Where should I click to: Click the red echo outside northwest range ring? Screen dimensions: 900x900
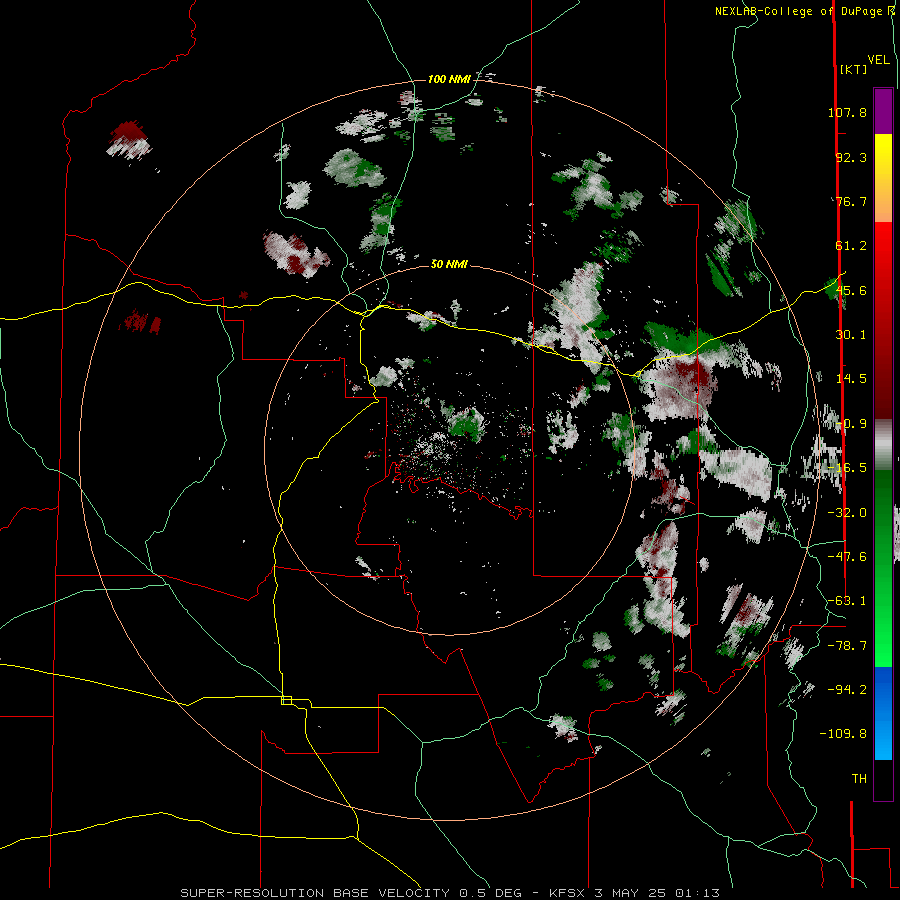pos(130,139)
